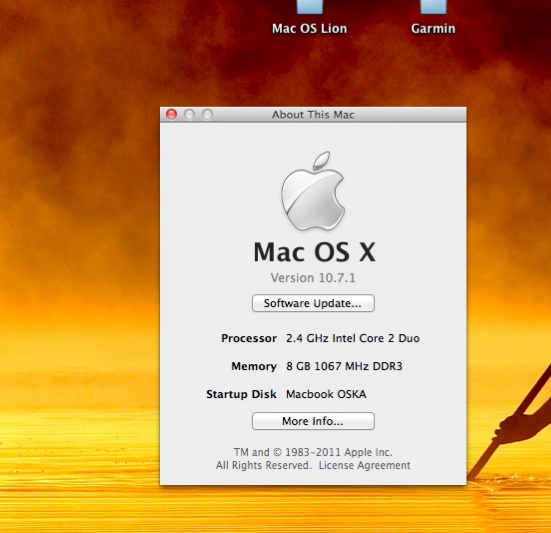
Task: Click the zoom button in title bar
Action: (x=207, y=114)
